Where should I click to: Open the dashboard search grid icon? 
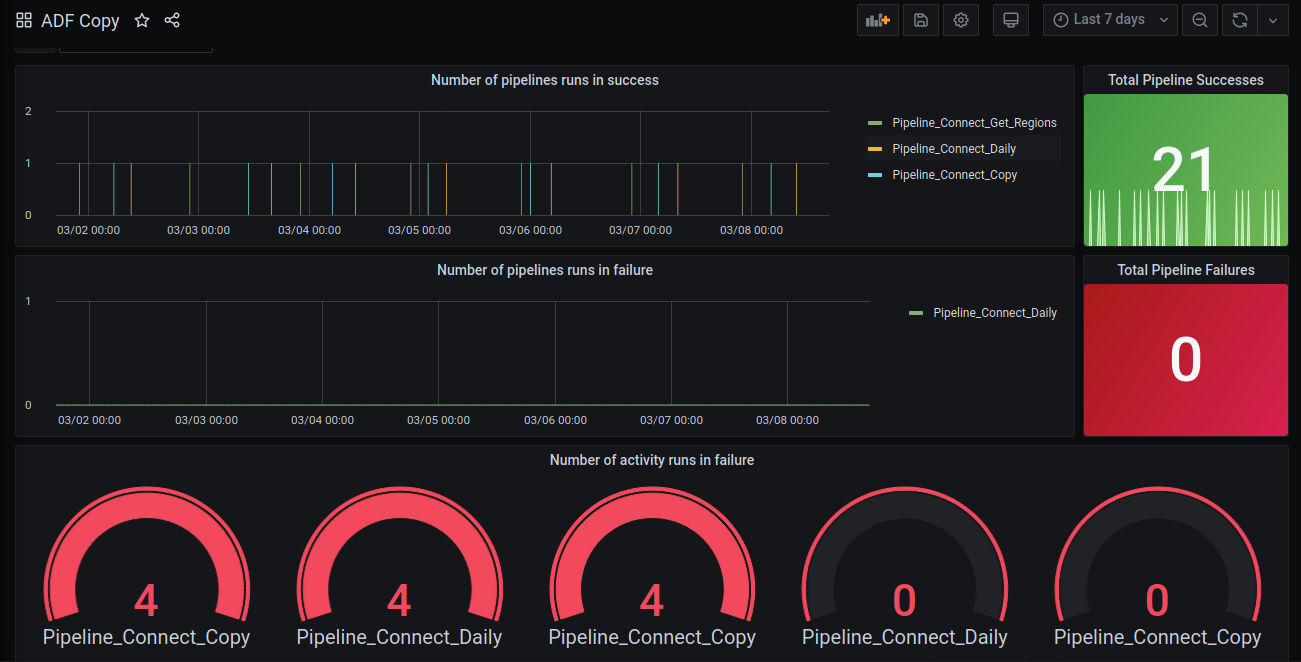click(x=24, y=20)
